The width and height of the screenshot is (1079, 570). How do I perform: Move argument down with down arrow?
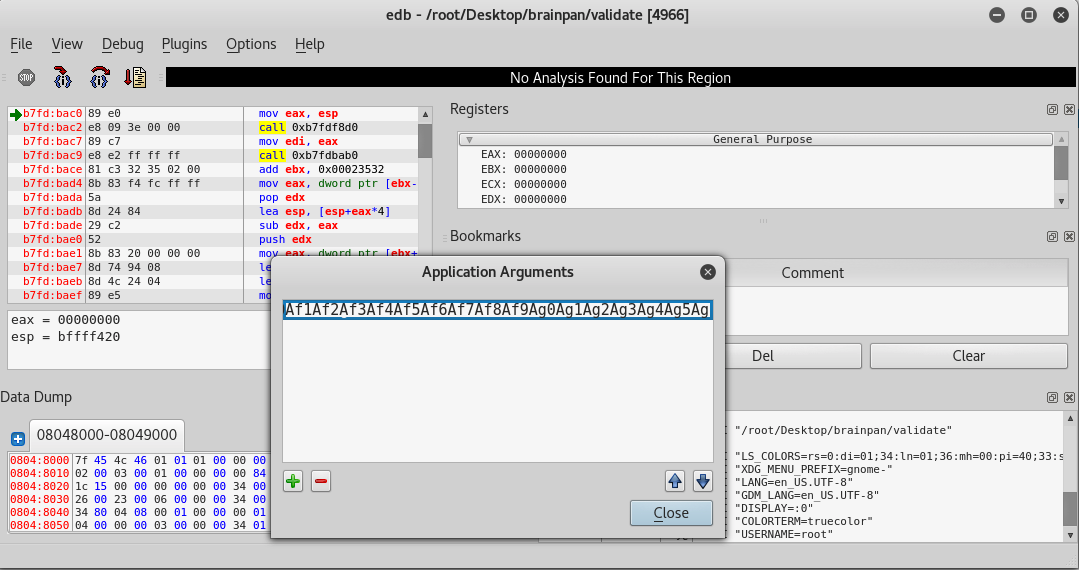(703, 481)
